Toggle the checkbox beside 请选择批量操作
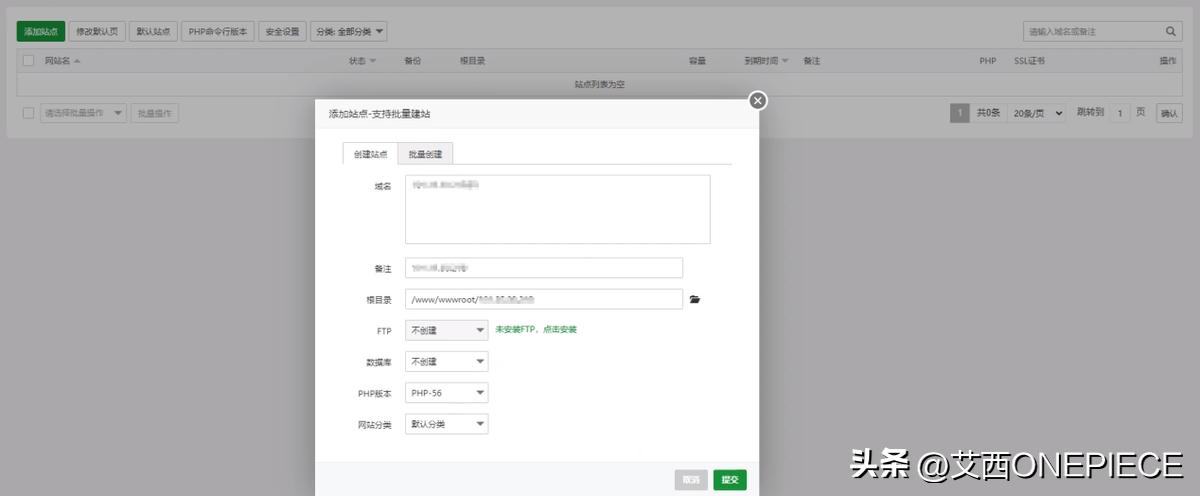 click(x=29, y=113)
